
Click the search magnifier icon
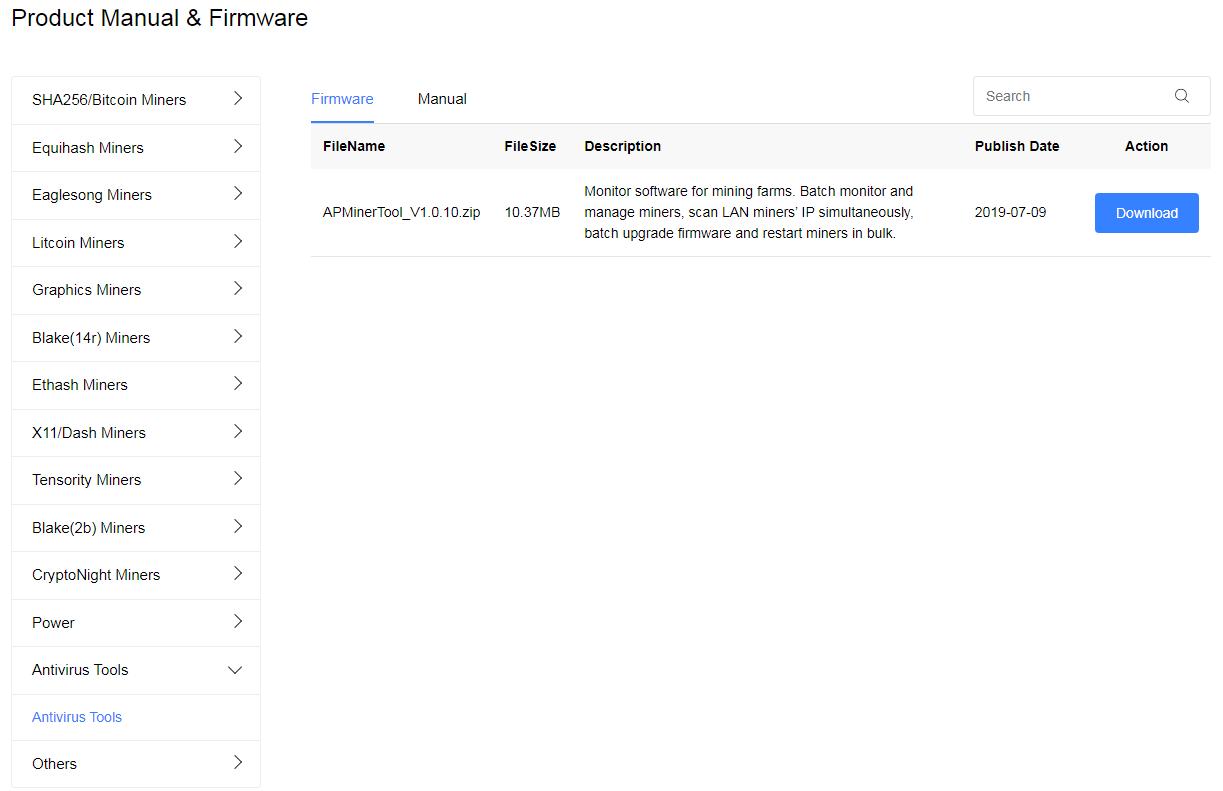coord(1181,96)
